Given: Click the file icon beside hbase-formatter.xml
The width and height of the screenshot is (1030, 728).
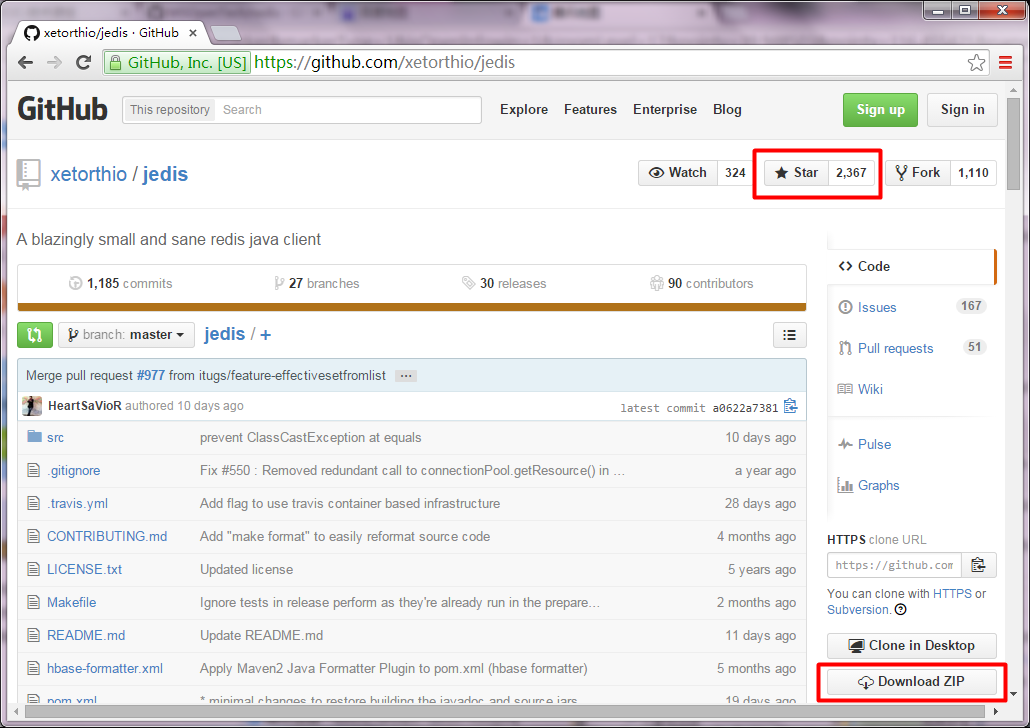Looking at the screenshot, I should [34, 668].
